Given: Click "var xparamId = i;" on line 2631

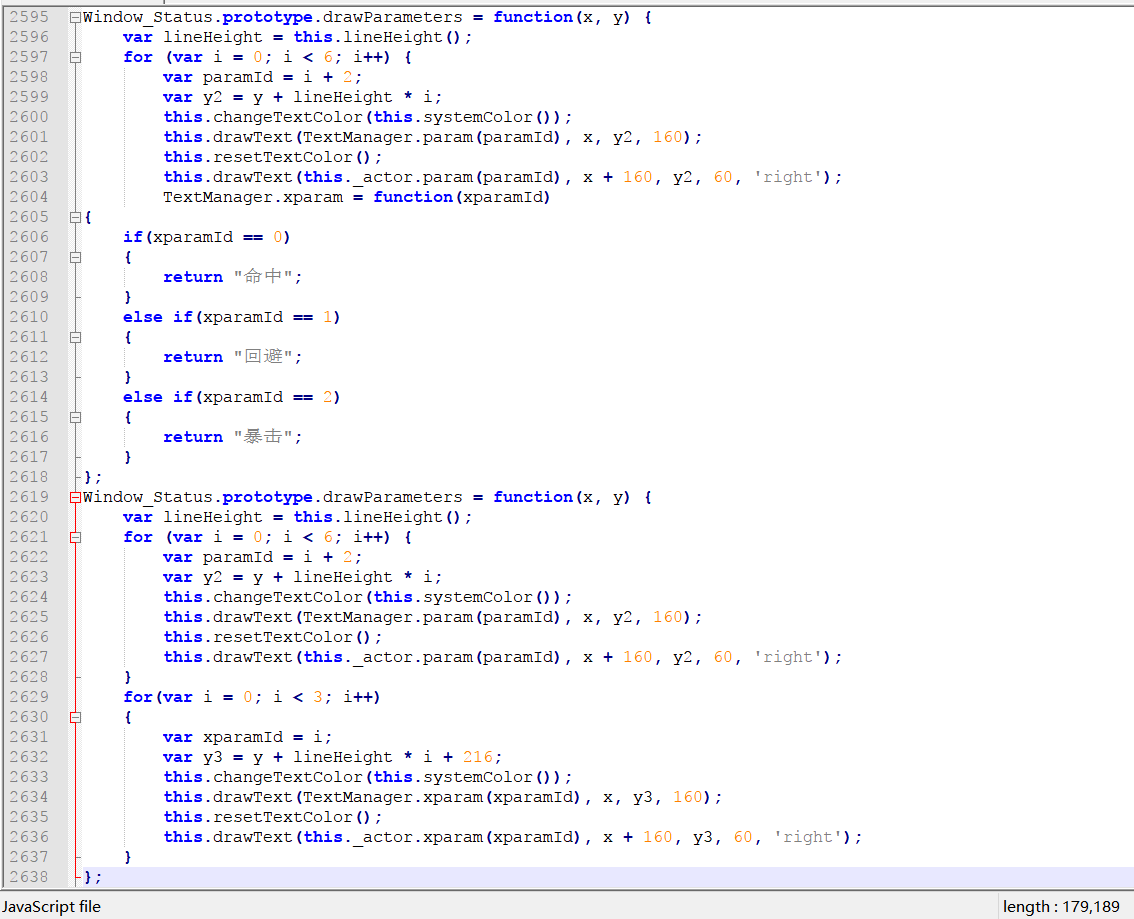Looking at the screenshot, I should tap(247, 738).
